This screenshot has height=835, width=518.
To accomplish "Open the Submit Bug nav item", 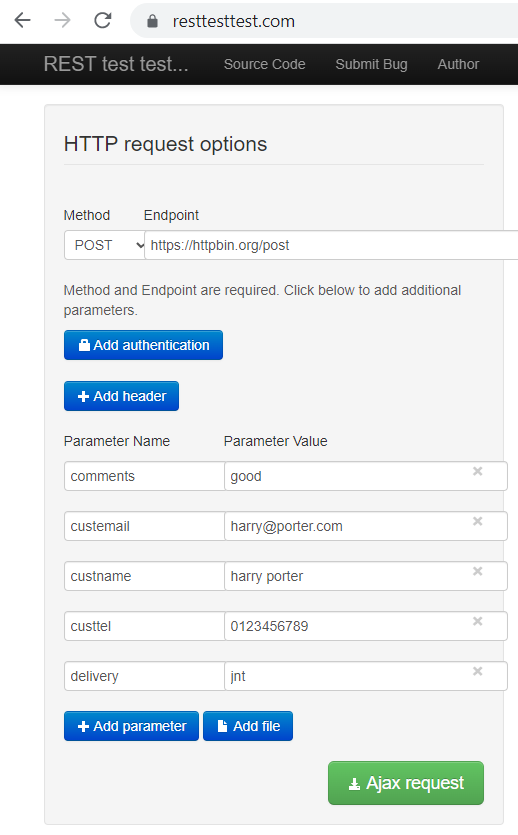I will pyautogui.click(x=371, y=64).
